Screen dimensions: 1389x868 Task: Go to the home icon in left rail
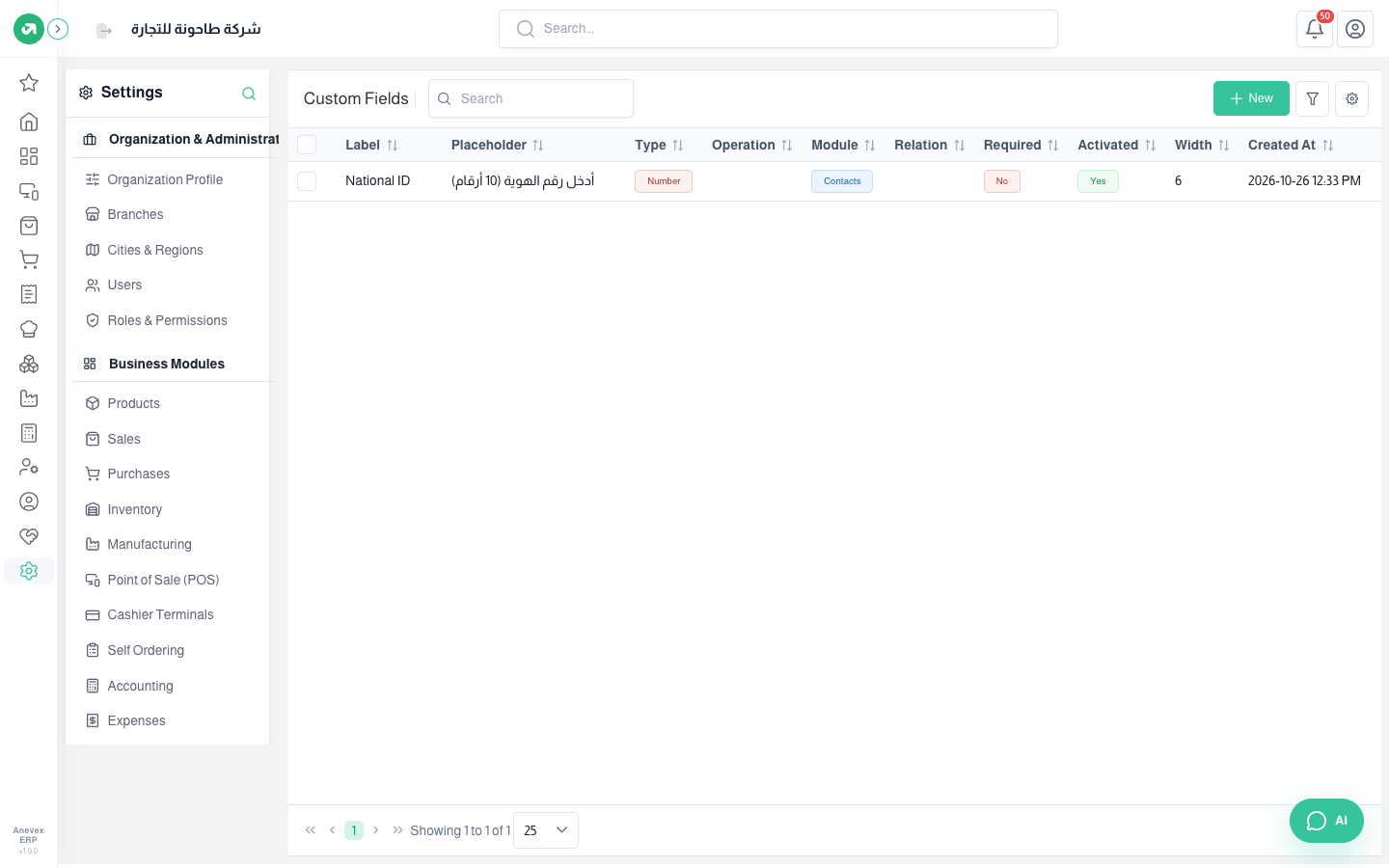[x=29, y=122]
